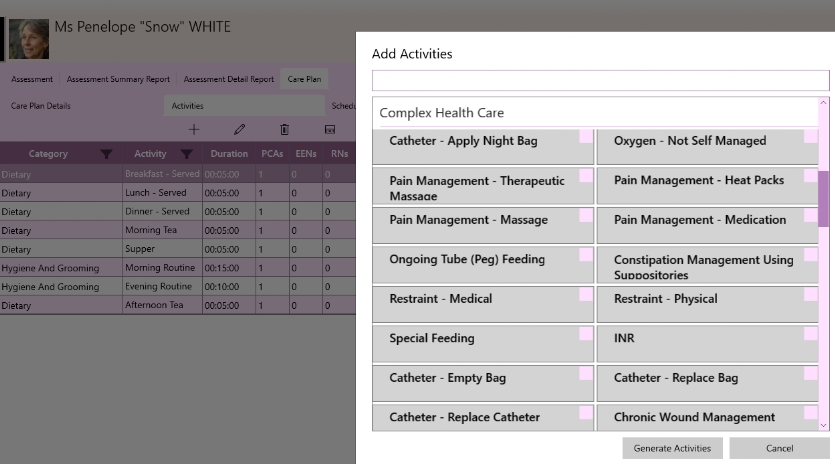Click the Complex Health Care group heading

[x=441, y=113]
